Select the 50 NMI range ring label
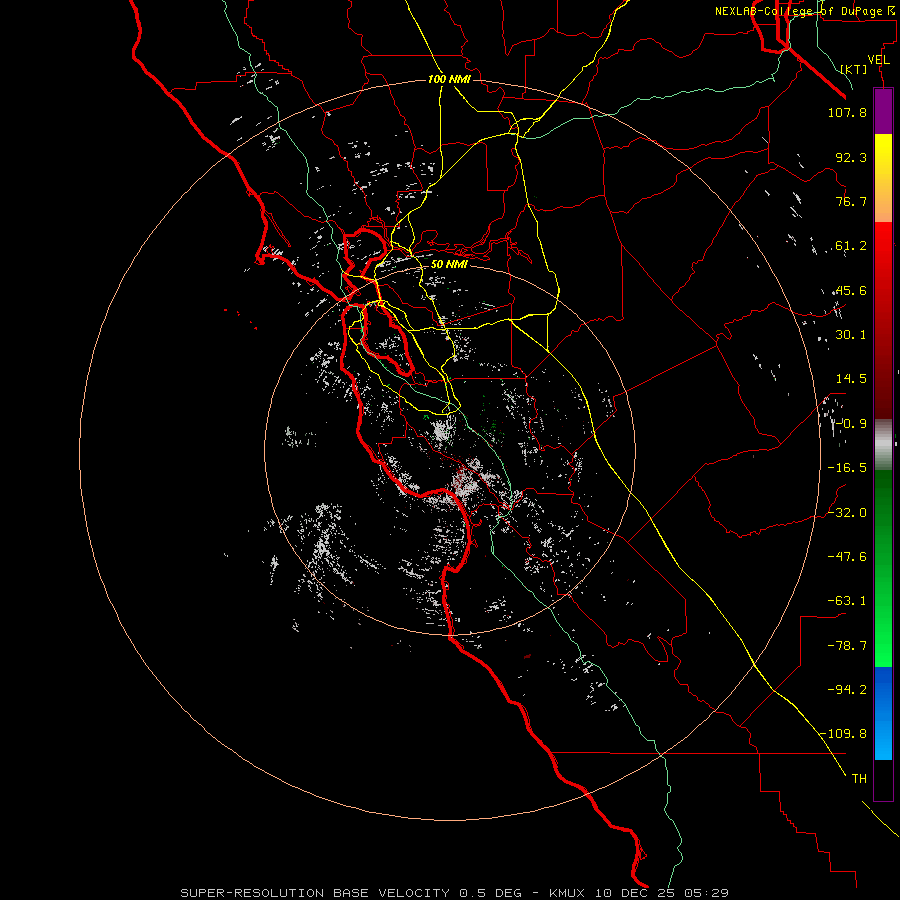Screen dimensions: 900x900 click(449, 264)
